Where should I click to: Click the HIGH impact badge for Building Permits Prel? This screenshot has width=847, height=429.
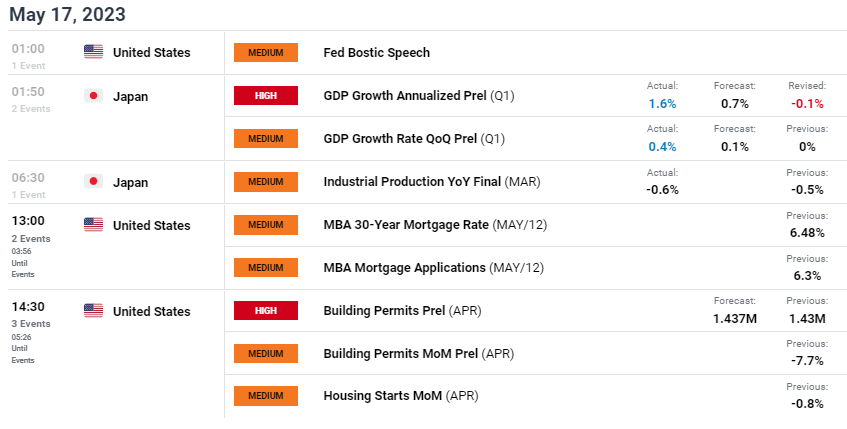pos(266,311)
